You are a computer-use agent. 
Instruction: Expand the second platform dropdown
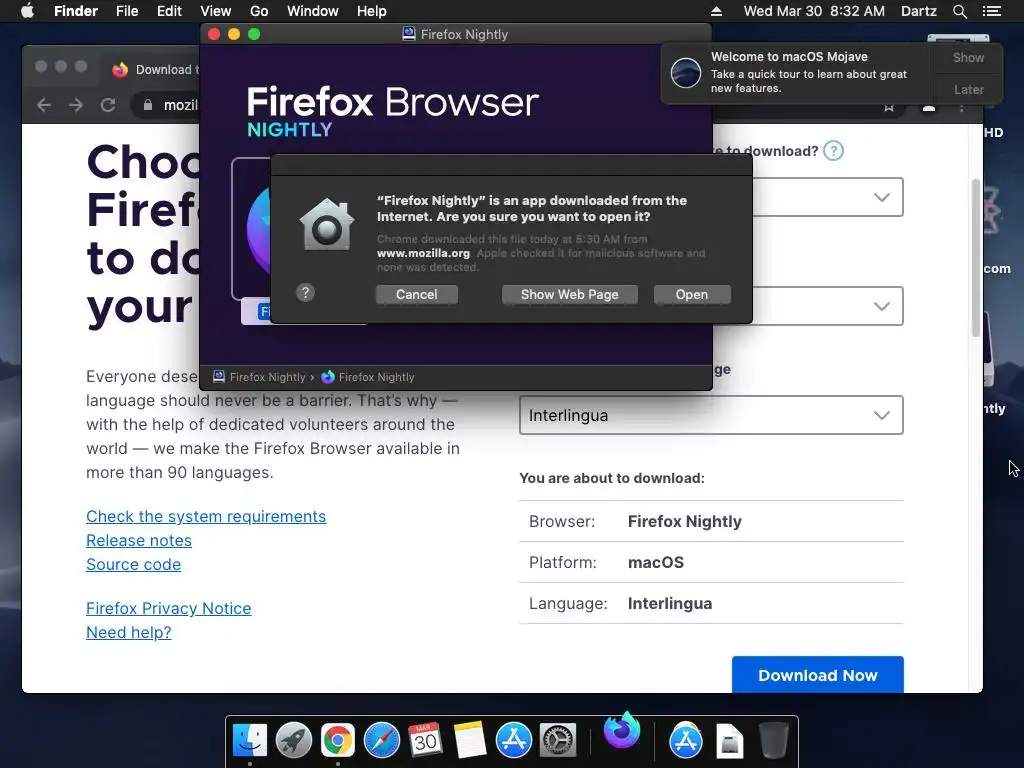click(827, 306)
